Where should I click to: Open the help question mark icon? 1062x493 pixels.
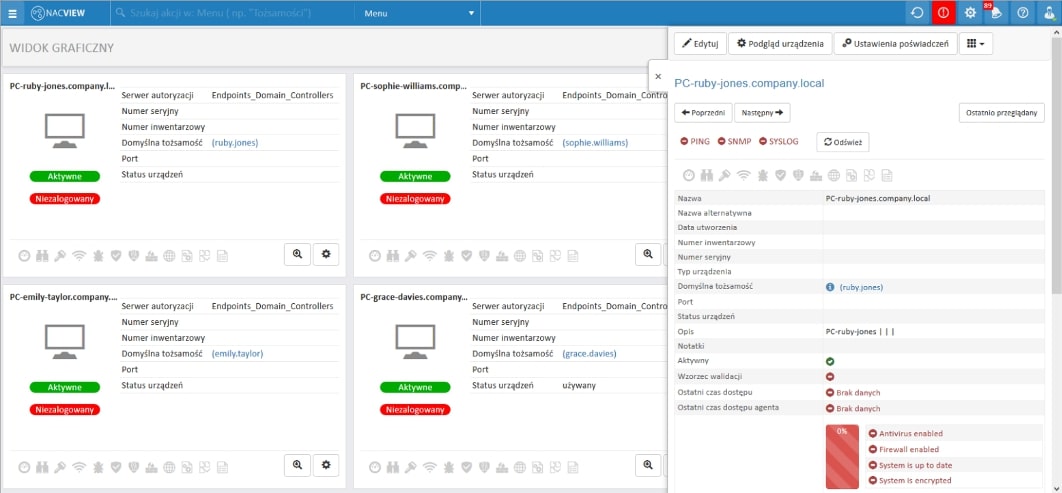pyautogui.click(x=1022, y=13)
